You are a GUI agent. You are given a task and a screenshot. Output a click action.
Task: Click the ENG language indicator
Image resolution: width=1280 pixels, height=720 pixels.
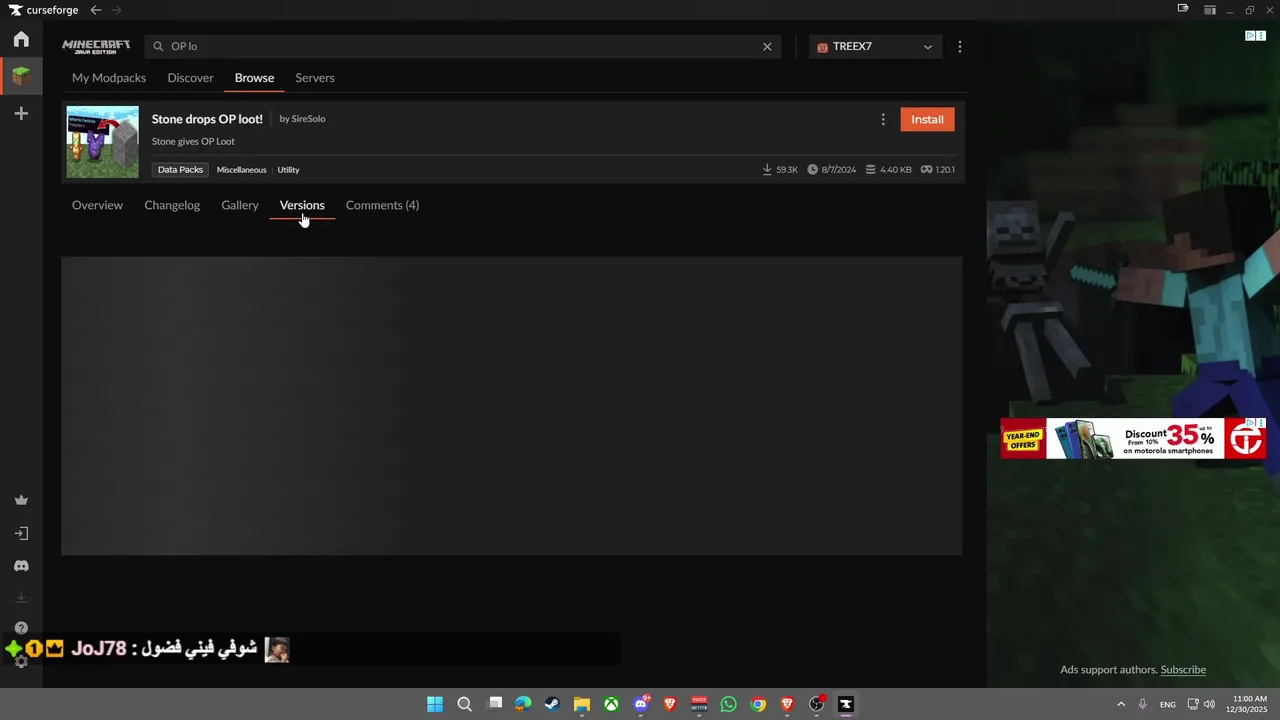[x=1167, y=704]
